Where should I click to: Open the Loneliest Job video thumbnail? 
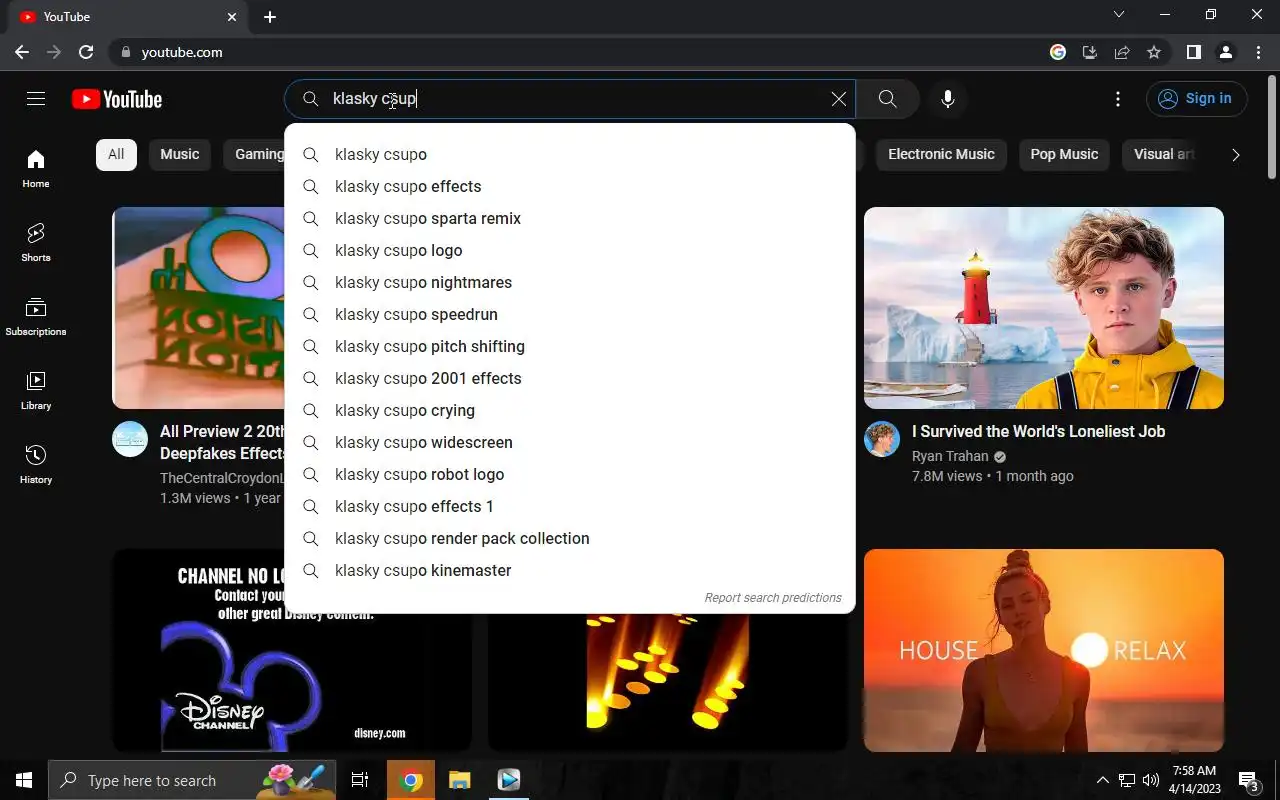tap(1044, 308)
